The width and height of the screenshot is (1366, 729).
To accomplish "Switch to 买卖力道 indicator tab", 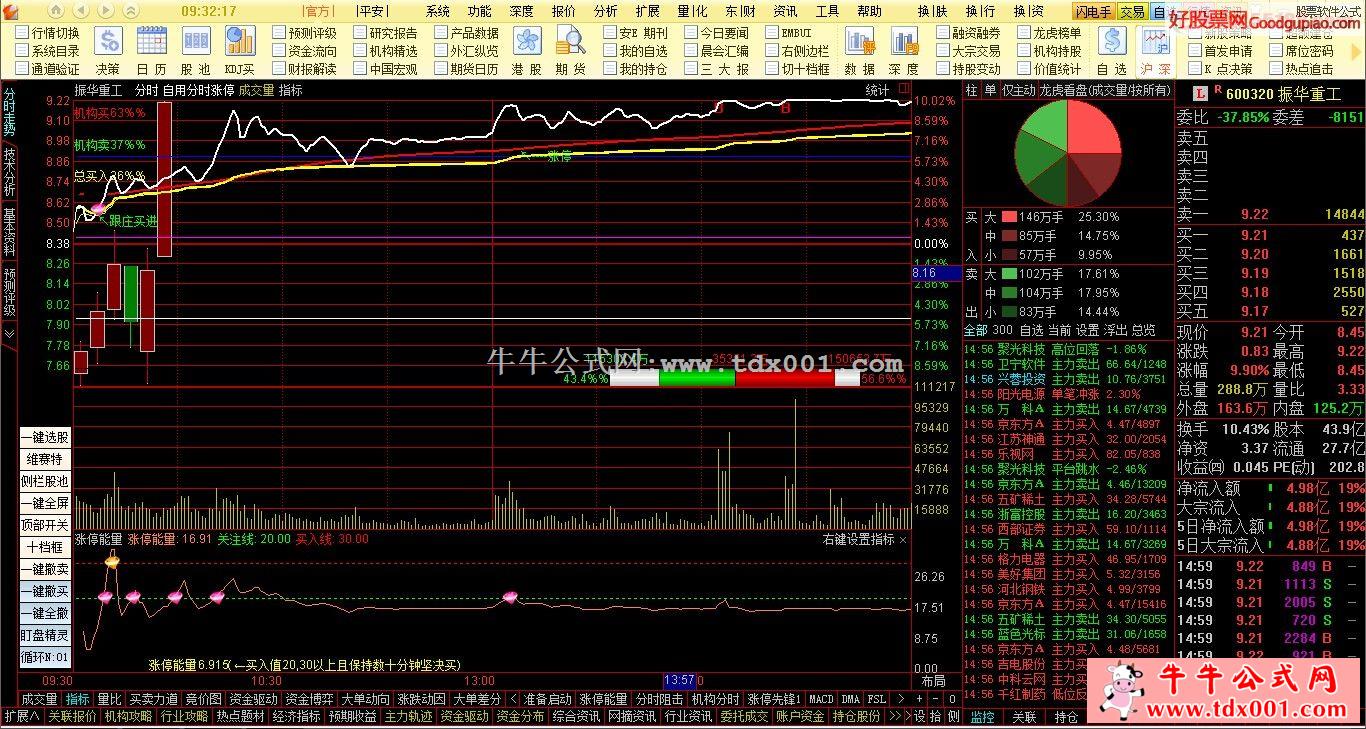I will [153, 699].
